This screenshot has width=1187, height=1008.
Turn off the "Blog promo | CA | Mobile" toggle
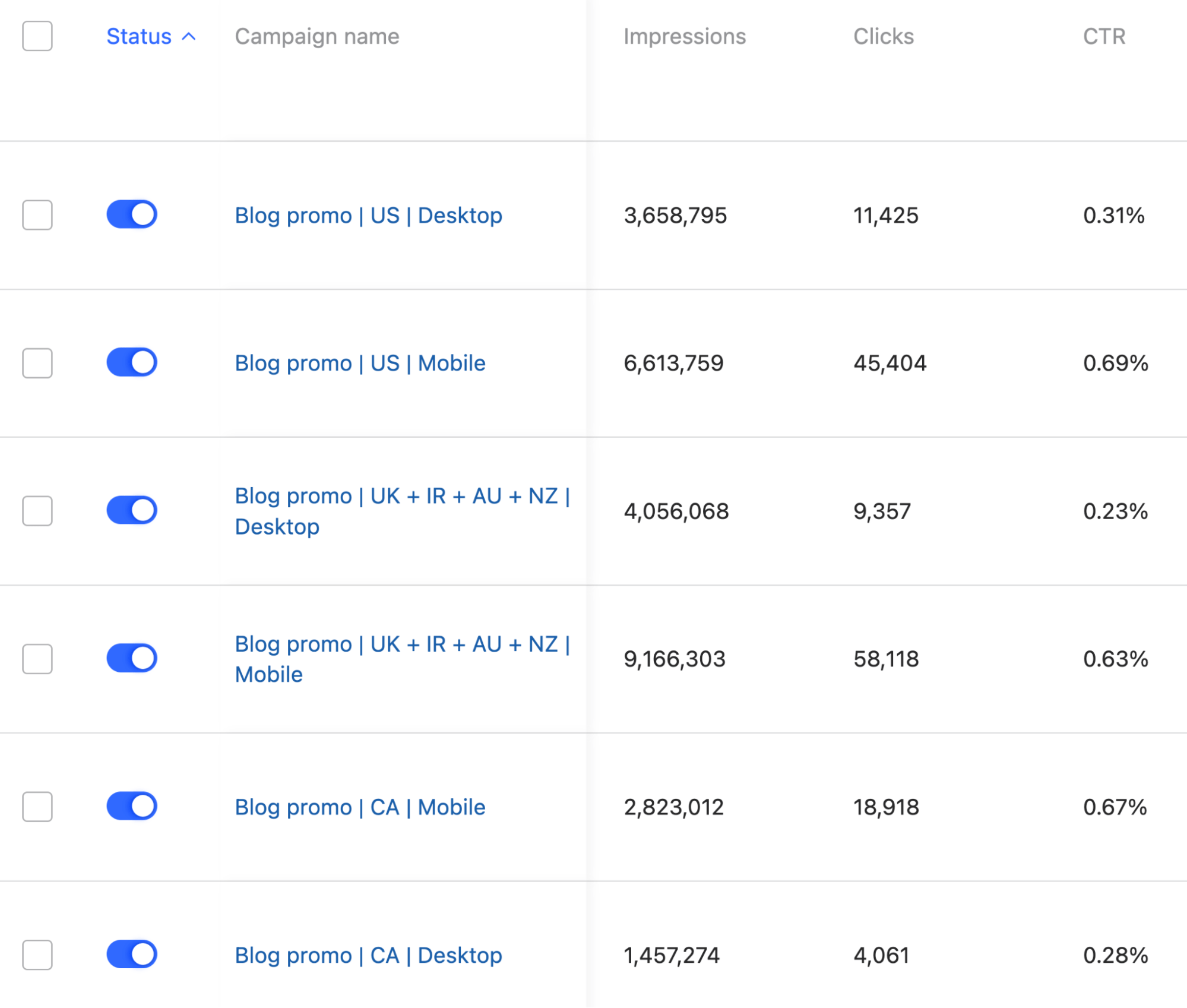(x=132, y=806)
